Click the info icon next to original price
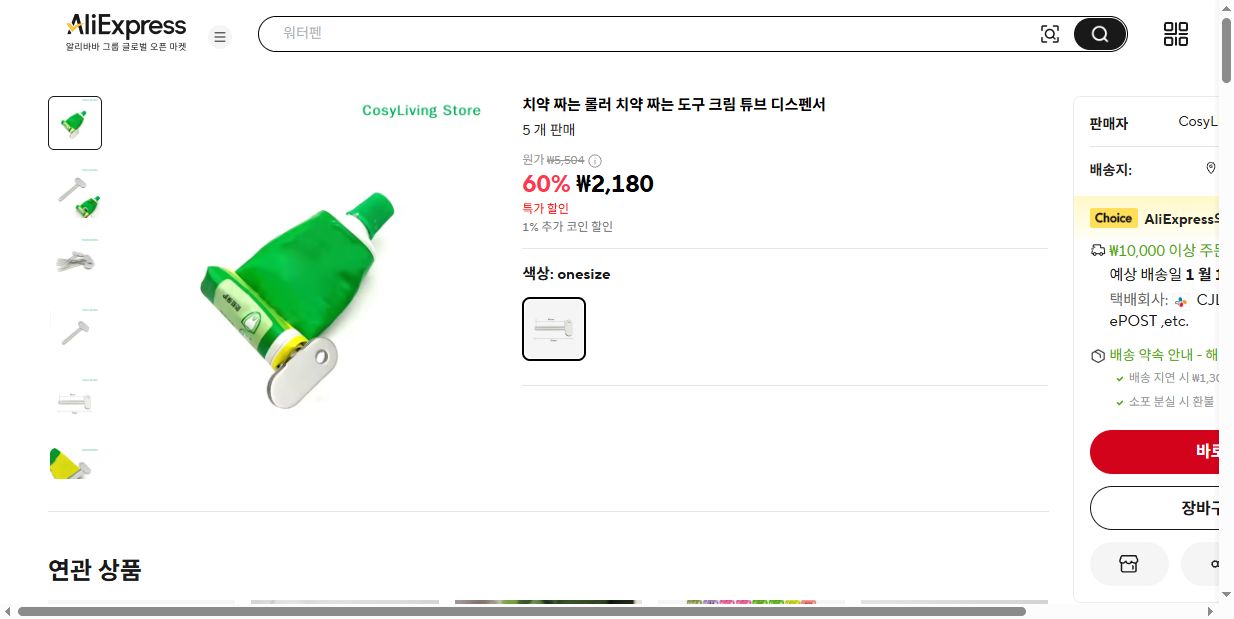1234x619 pixels. [x=595, y=160]
